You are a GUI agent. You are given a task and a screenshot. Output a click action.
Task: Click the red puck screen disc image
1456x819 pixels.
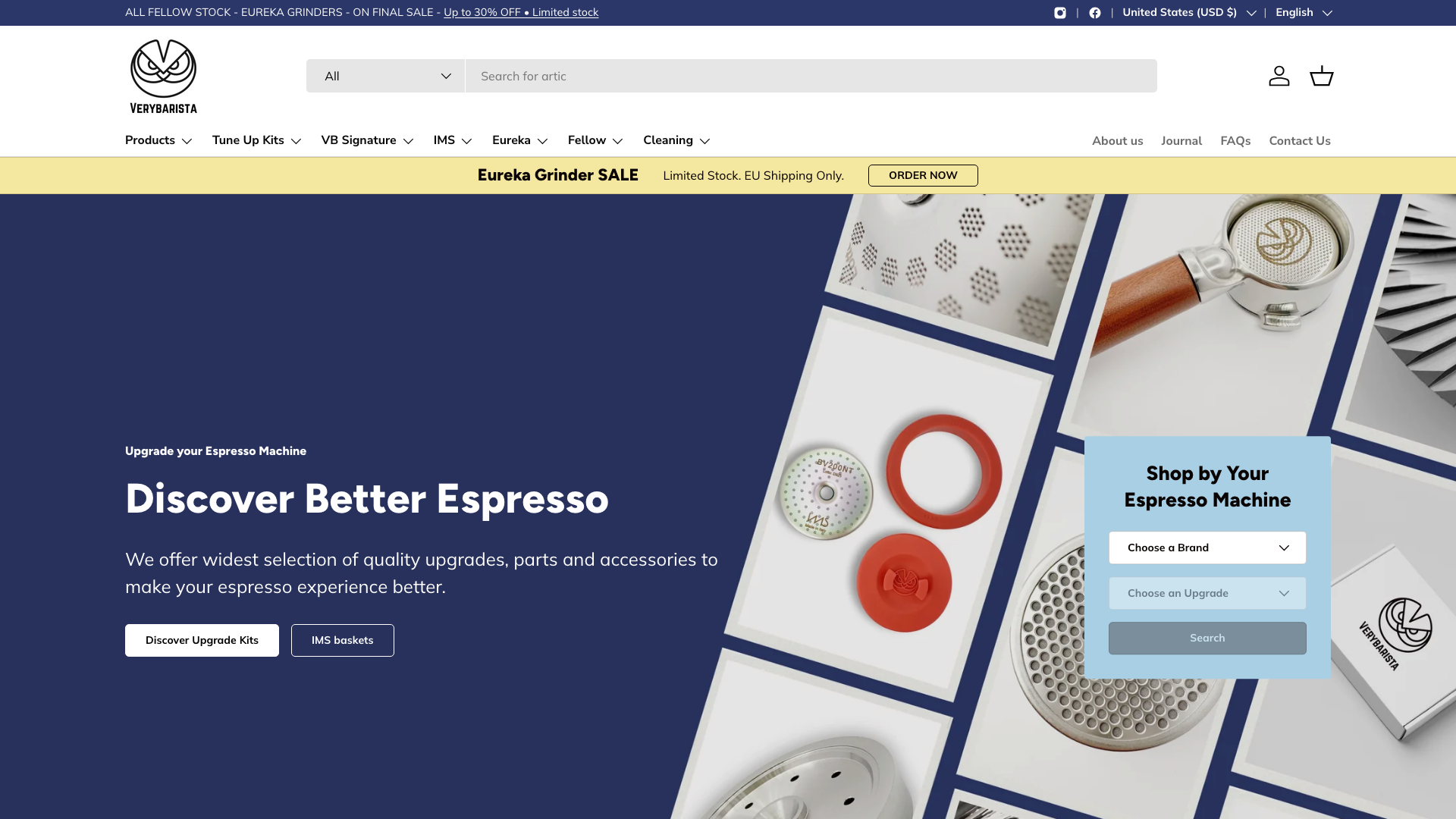(904, 582)
